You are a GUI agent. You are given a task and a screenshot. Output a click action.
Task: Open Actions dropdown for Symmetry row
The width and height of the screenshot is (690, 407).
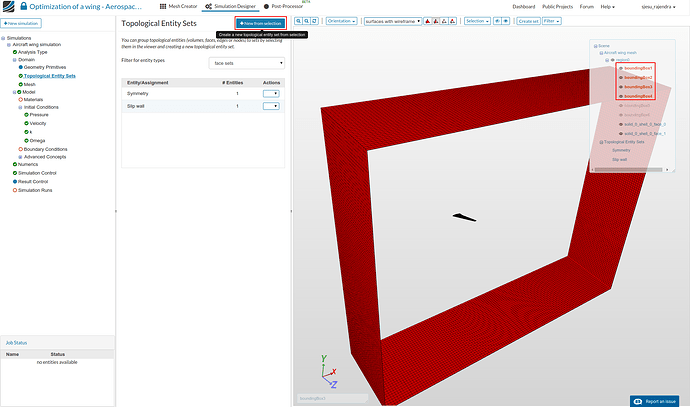270,93
